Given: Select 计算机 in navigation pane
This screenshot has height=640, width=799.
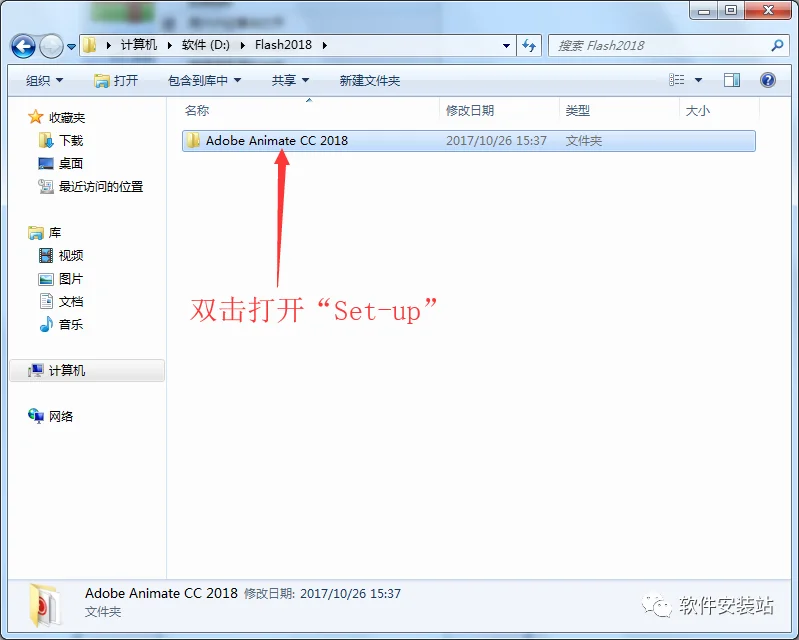Looking at the screenshot, I should tap(67, 370).
